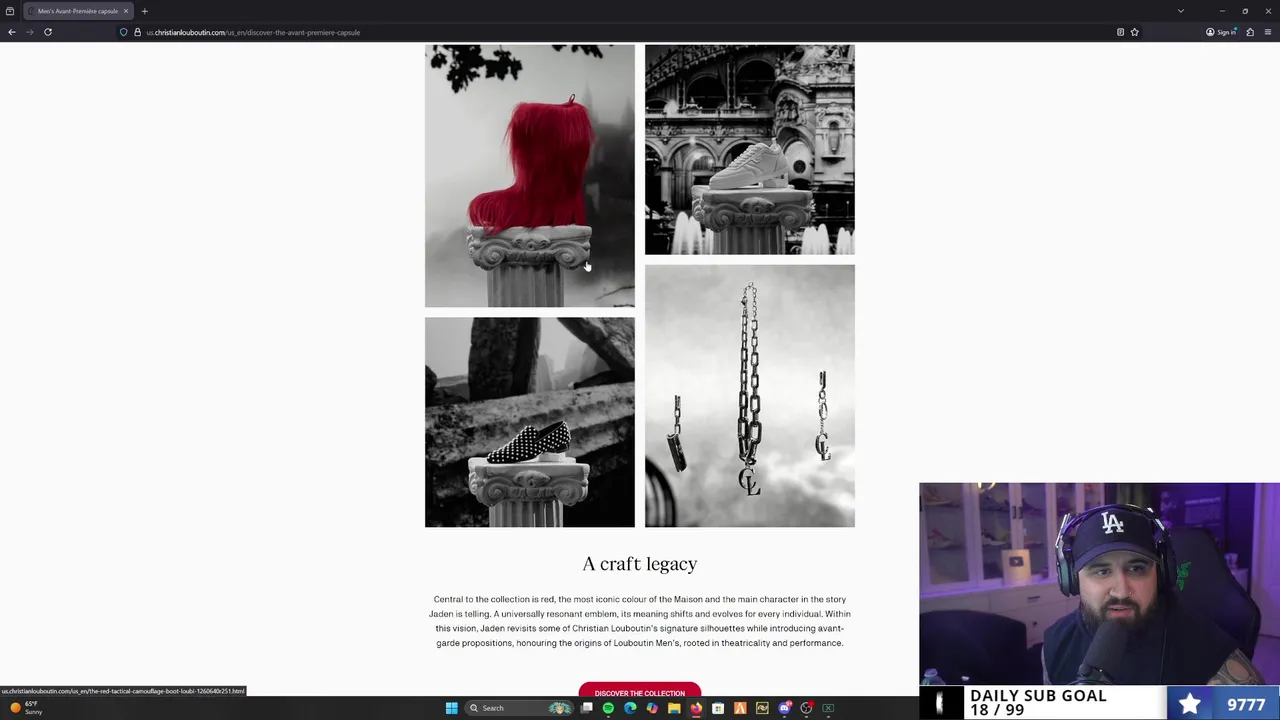Screen dimensions: 1280x720
Task: Open the CL chain jewelry image
Action: [x=749, y=396]
